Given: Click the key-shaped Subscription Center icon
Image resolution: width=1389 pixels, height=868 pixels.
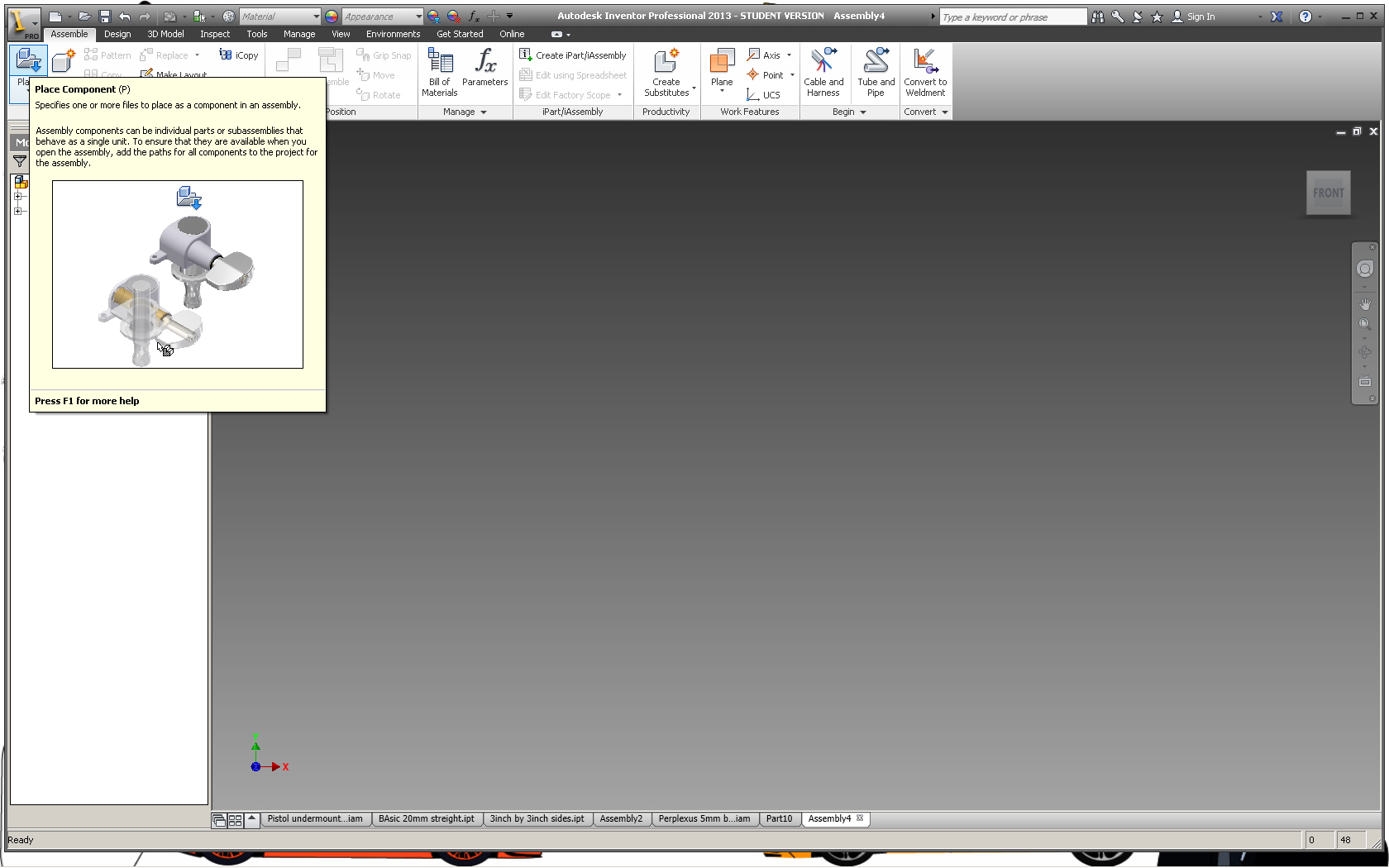Looking at the screenshot, I should point(1118,17).
